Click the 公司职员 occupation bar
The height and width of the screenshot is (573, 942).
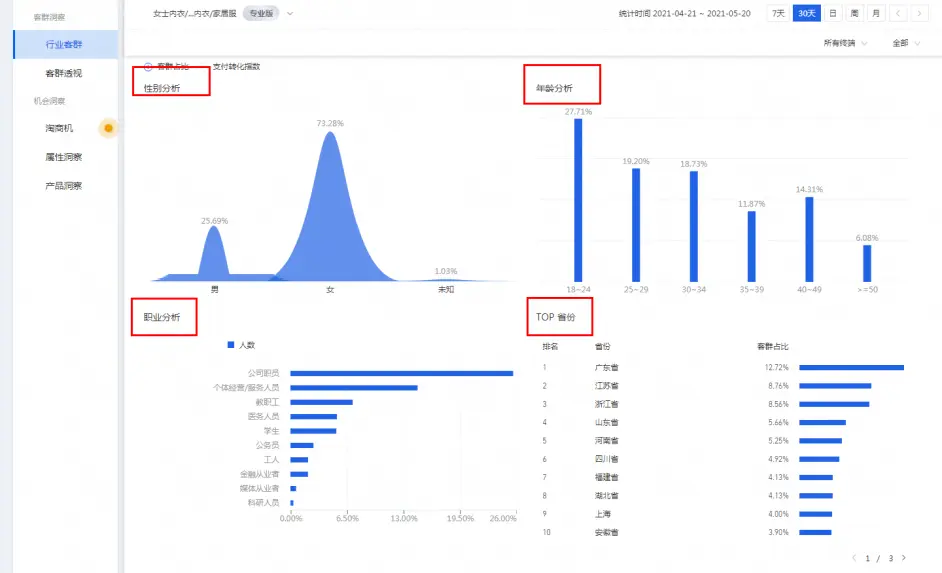[401, 374]
